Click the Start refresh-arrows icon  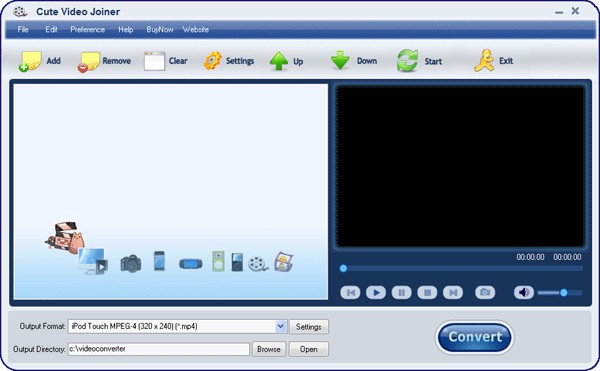click(x=407, y=61)
